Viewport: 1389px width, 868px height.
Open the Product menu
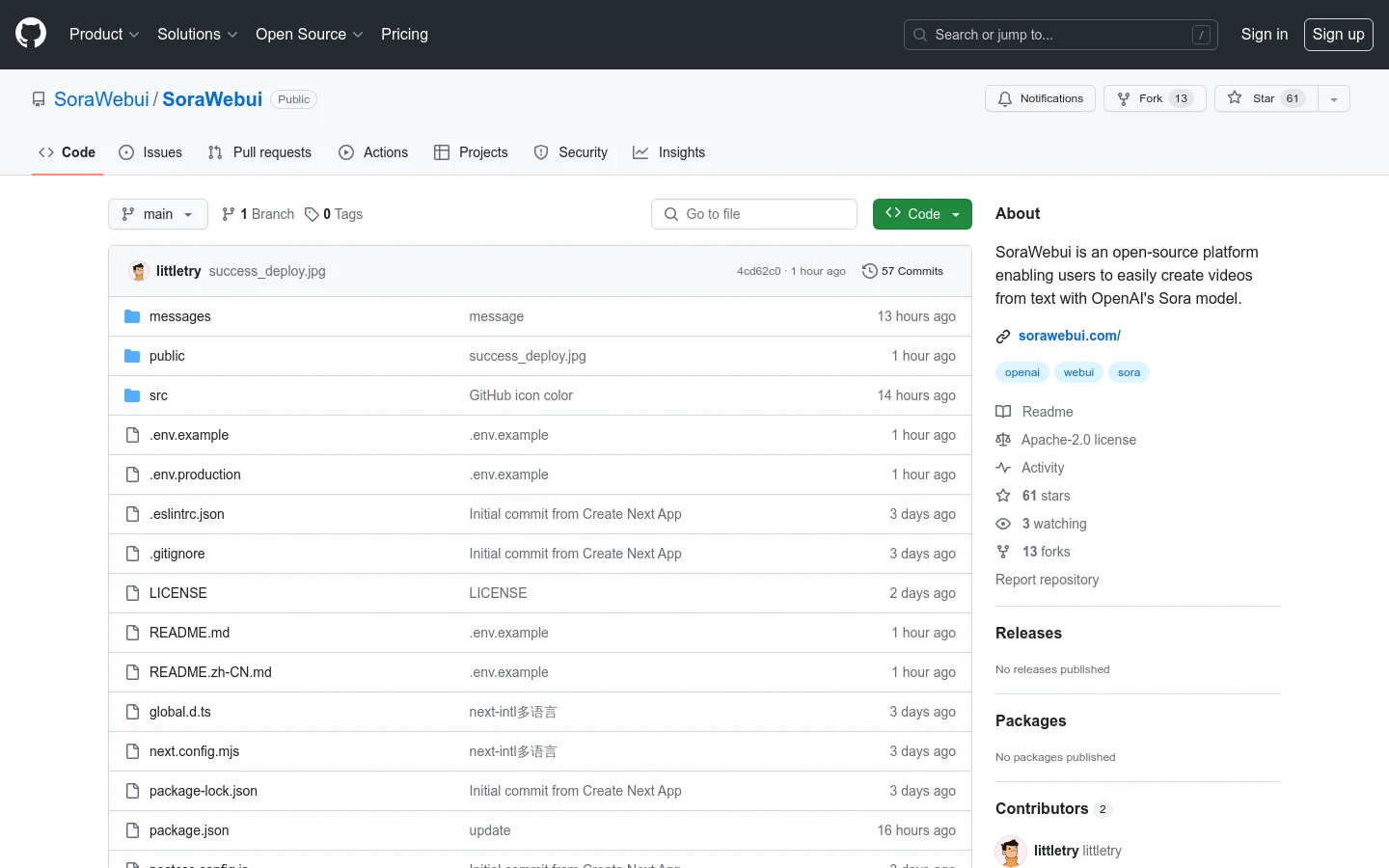point(104,34)
